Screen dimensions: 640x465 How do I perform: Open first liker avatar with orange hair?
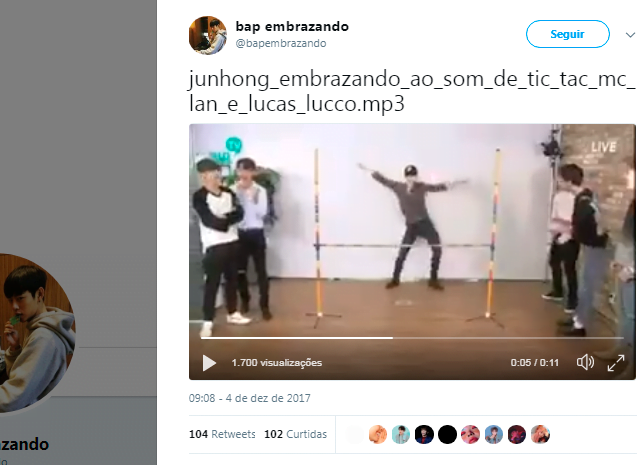378,434
